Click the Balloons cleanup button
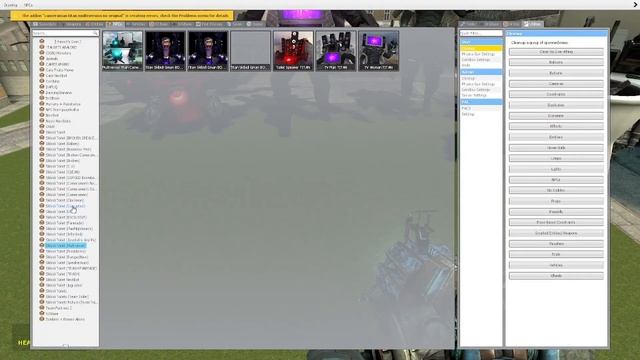 point(556,62)
